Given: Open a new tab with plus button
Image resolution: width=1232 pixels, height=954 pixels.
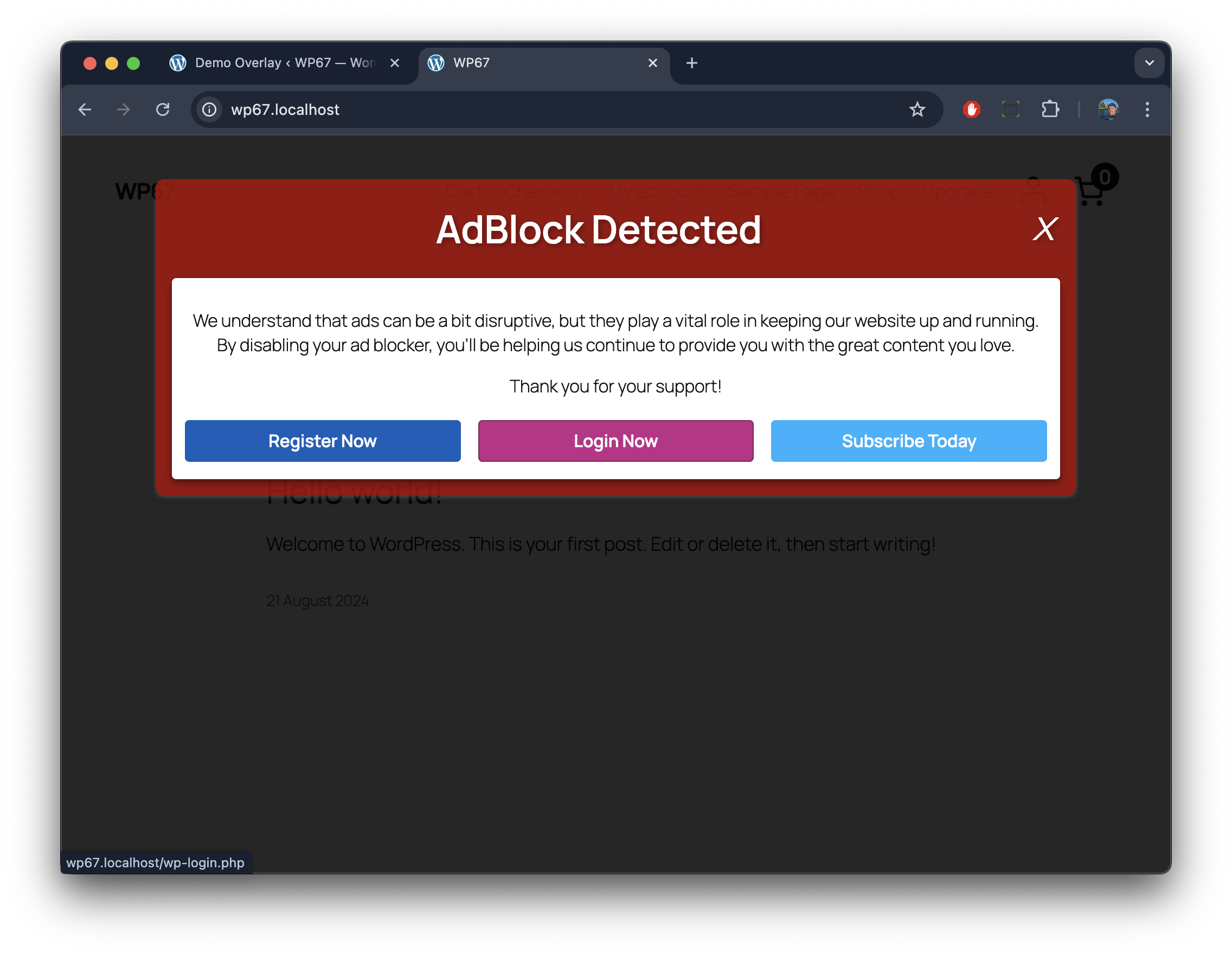Looking at the screenshot, I should (691, 63).
